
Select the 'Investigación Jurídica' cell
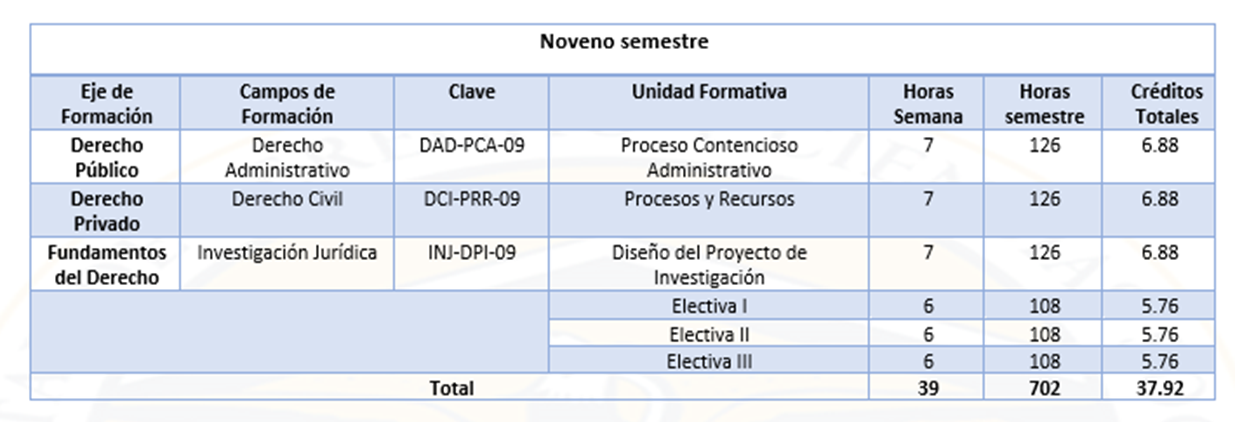point(286,253)
